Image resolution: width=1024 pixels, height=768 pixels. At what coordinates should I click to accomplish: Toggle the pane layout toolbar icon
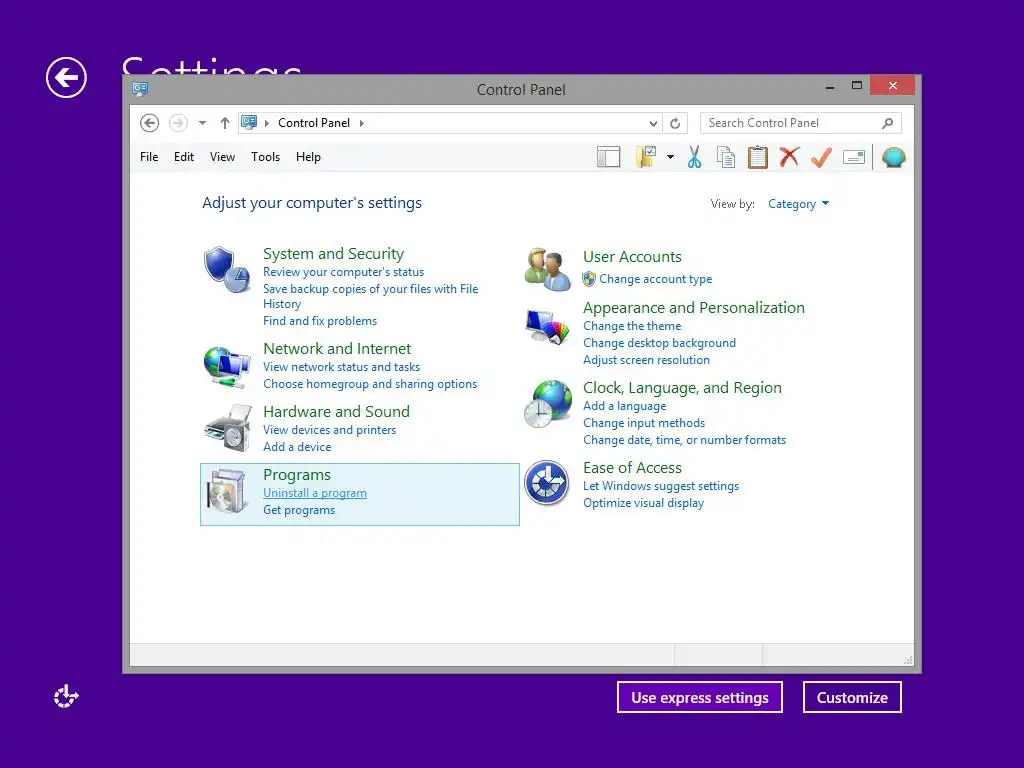pos(609,157)
